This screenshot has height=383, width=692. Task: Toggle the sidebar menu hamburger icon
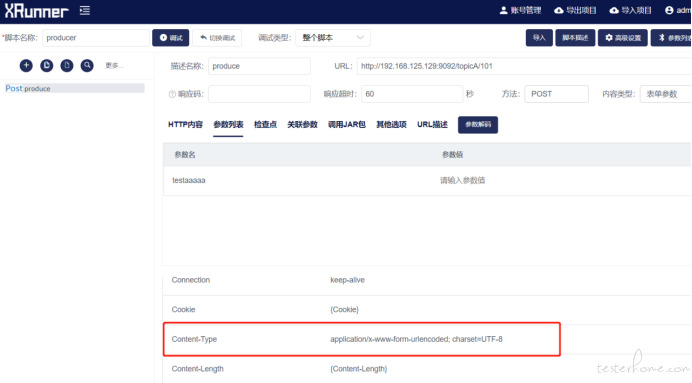click(x=85, y=11)
